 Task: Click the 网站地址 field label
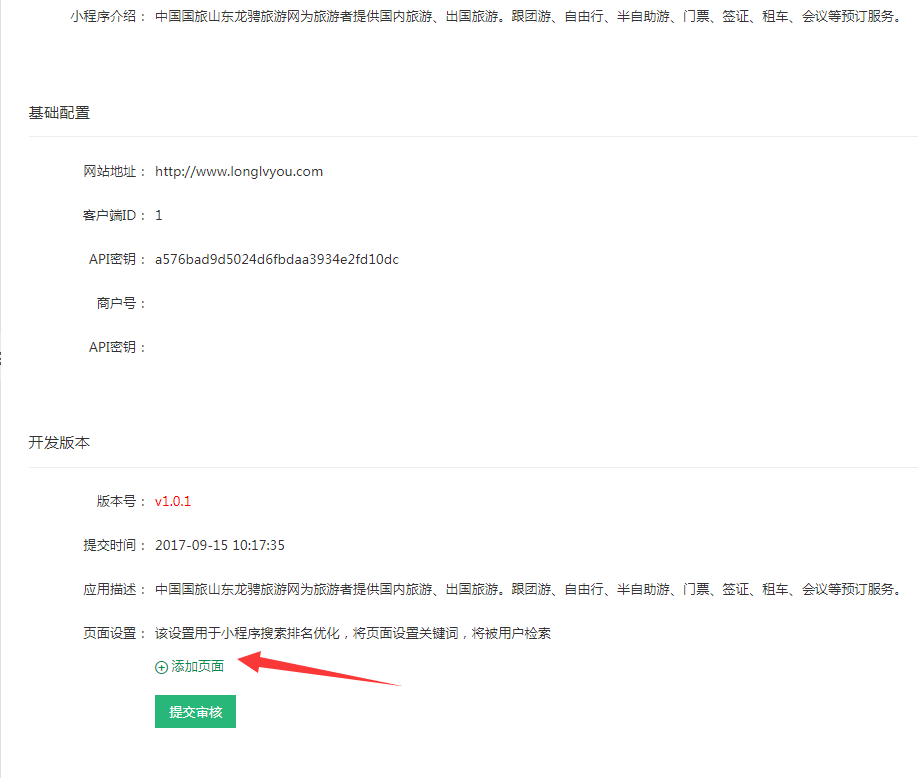pos(114,171)
